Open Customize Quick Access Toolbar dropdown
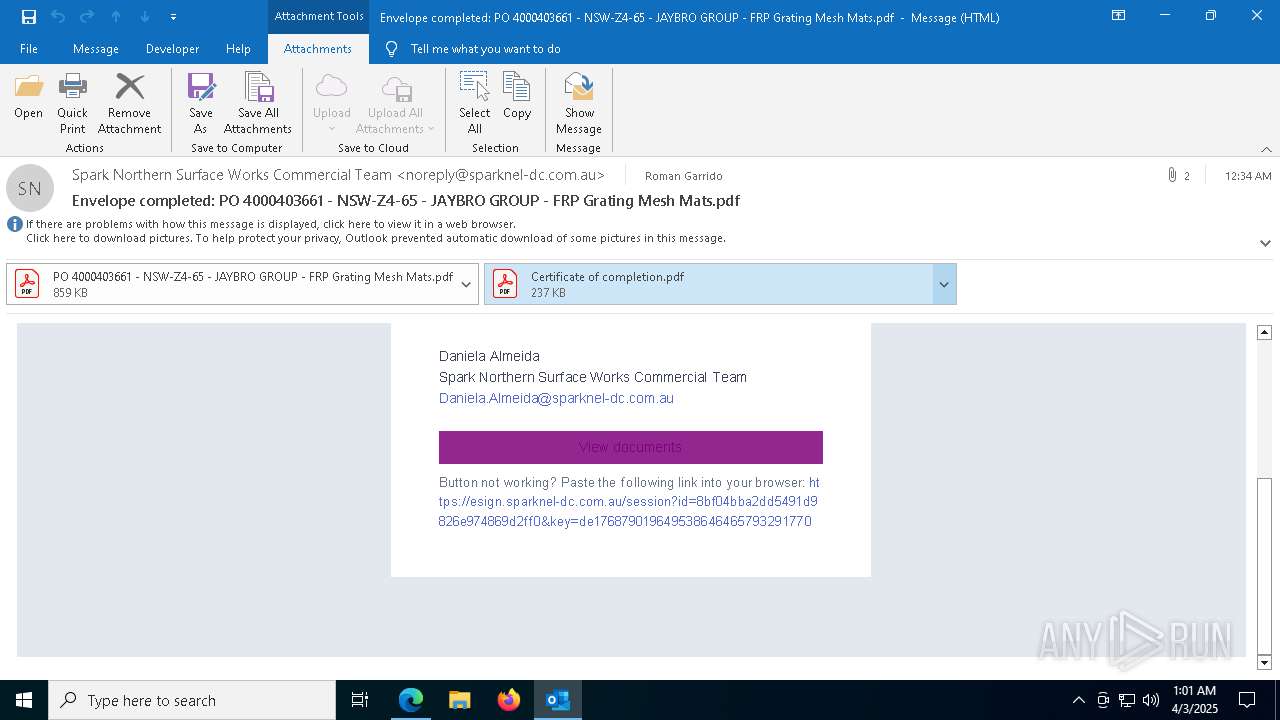Screen dimensions: 1280x720 pyautogui.click(x=173, y=17)
